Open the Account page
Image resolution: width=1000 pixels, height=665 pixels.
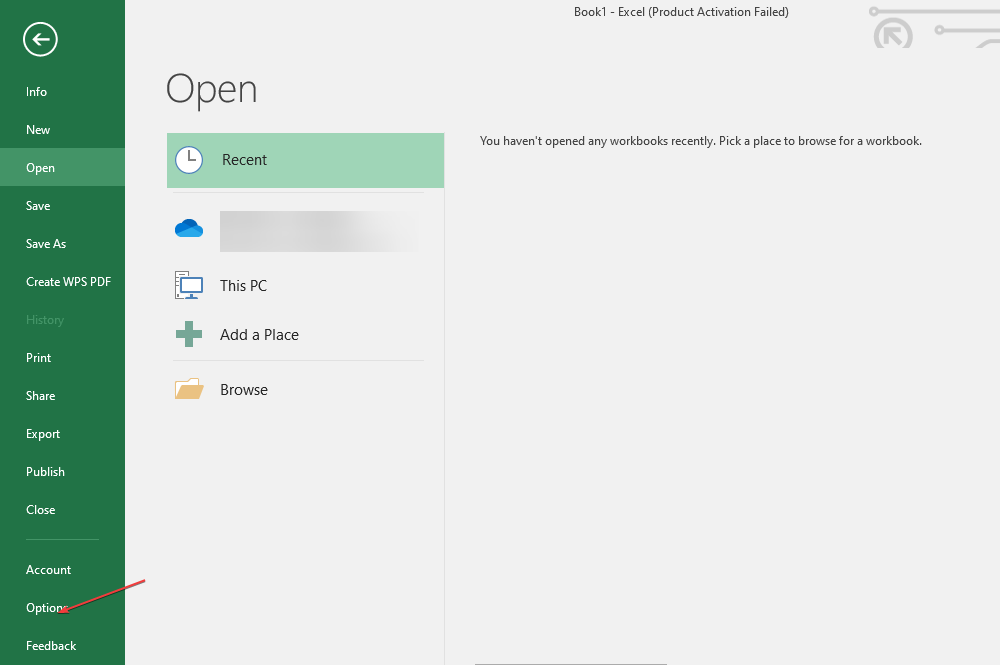62,570
